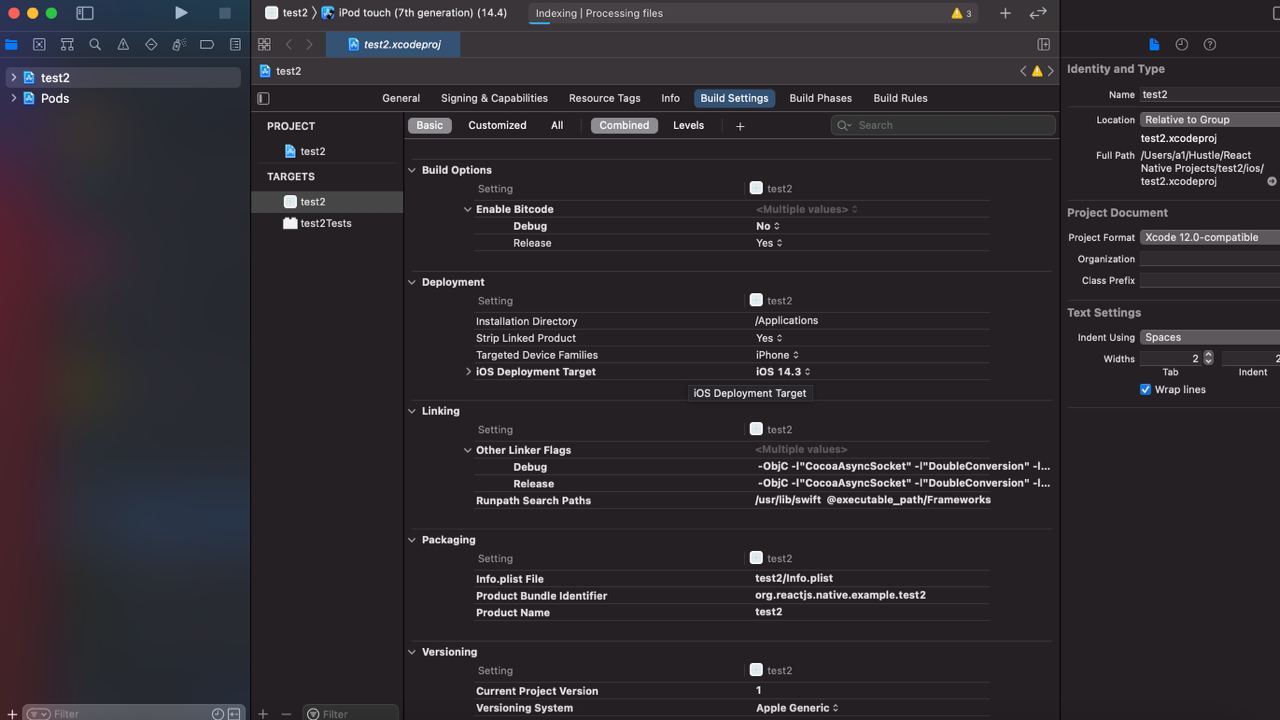Jump to previous issue arrow

click(x=1023, y=71)
